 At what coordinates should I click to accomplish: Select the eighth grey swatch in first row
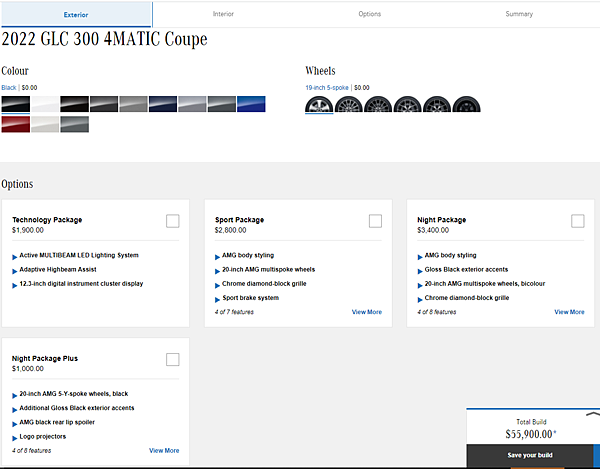[x=222, y=104]
